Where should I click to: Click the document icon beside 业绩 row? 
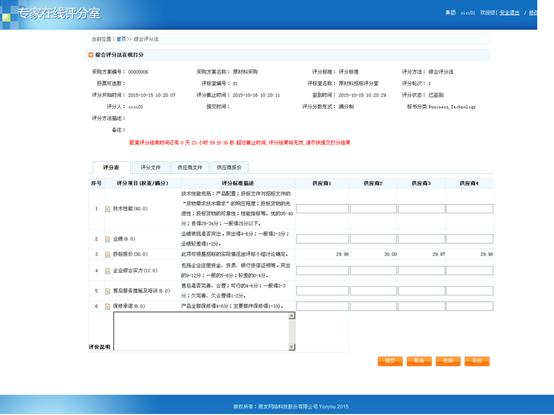pos(107,239)
